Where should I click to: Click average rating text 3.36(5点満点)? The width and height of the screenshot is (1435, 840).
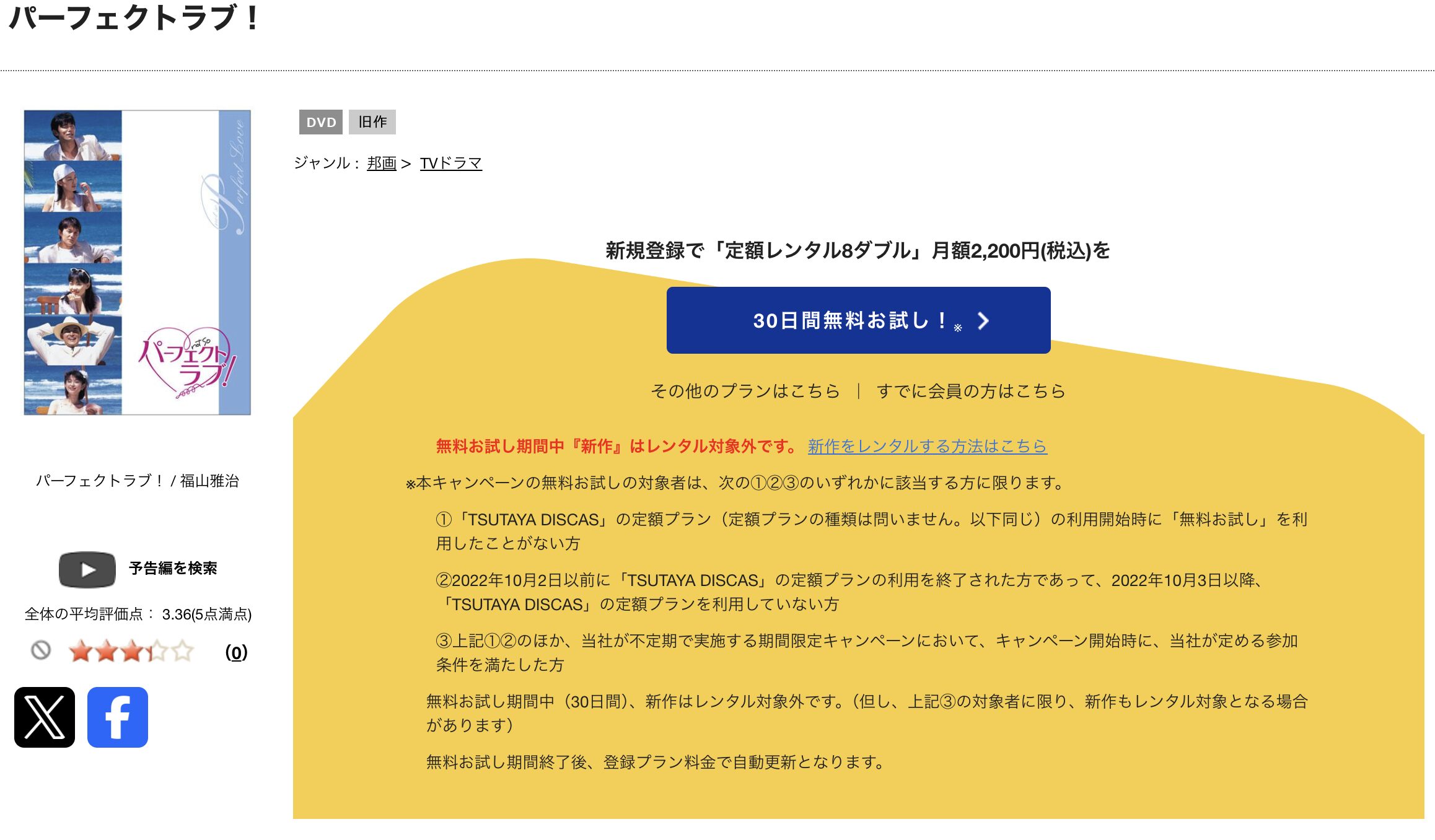[207, 614]
